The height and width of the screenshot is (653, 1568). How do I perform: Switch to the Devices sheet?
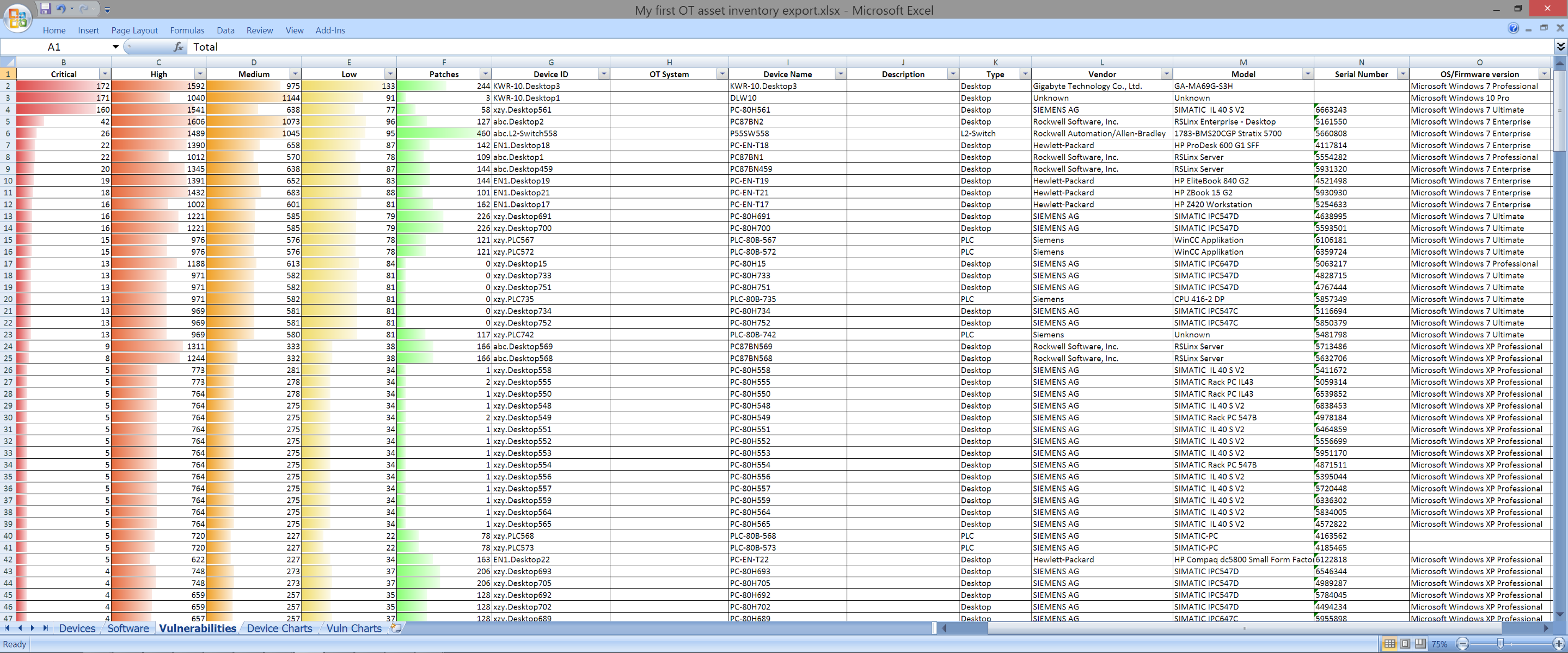pos(77,628)
